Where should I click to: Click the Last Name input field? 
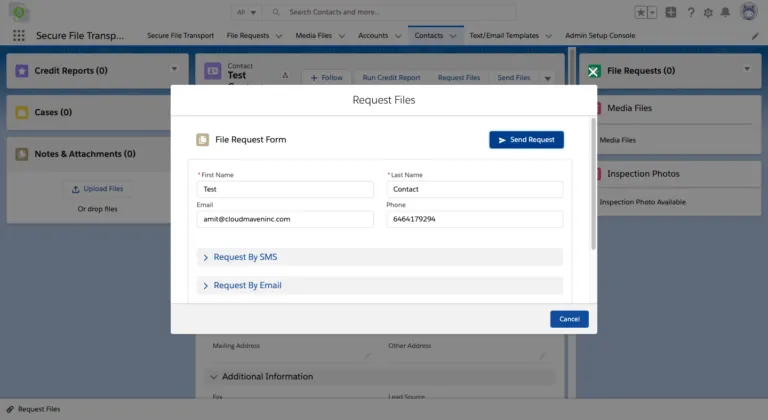[x=475, y=189]
